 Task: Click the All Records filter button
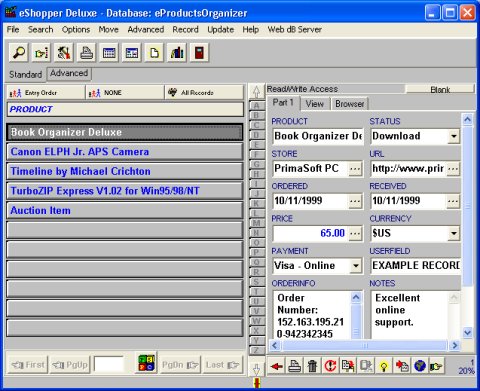click(x=204, y=93)
